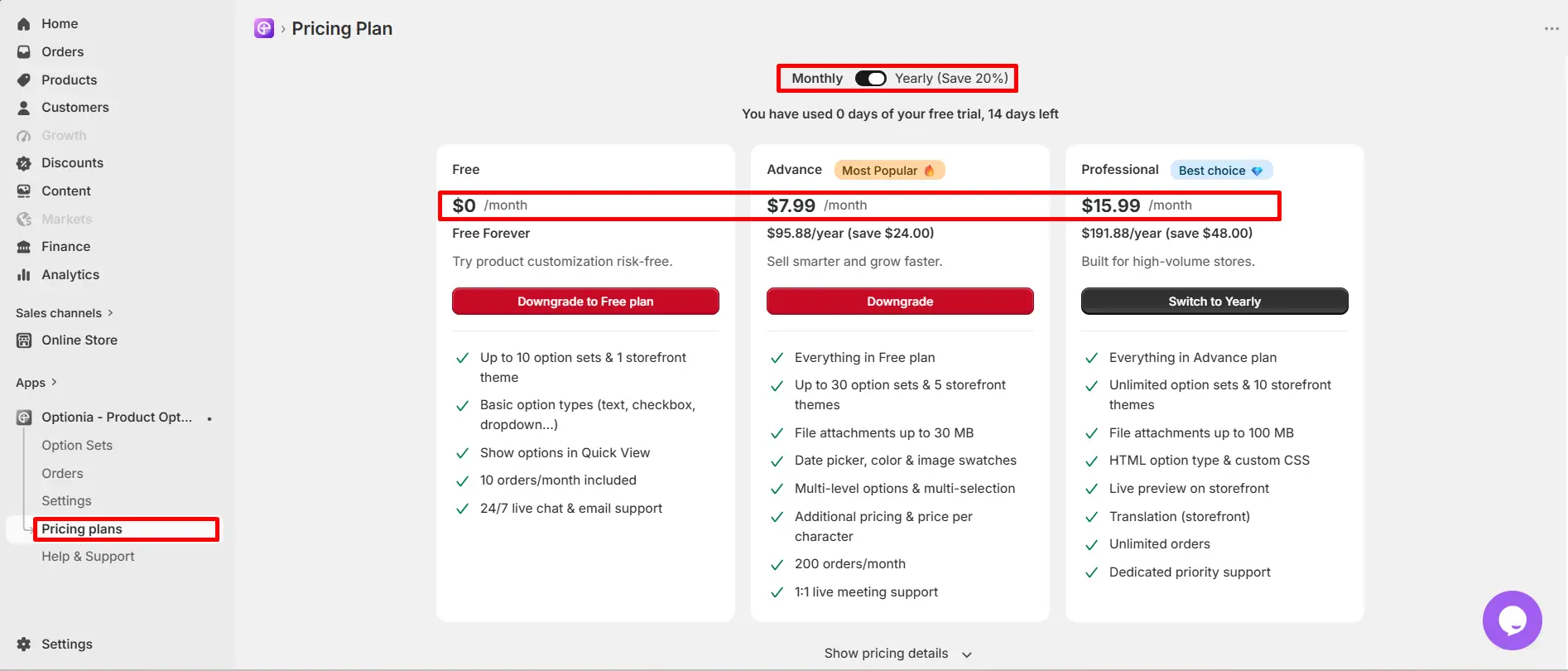Open the Home icon in sidebar

(24, 24)
